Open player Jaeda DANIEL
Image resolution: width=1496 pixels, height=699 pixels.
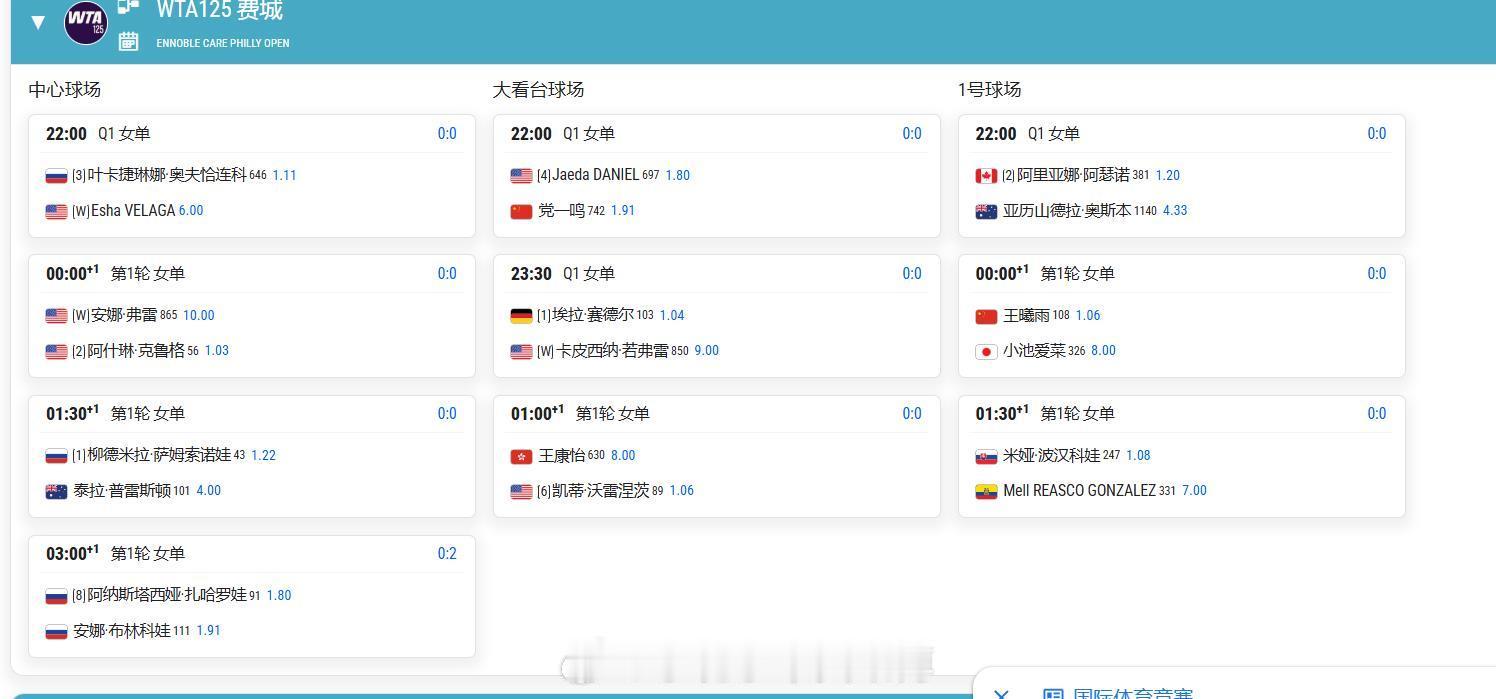[595, 175]
